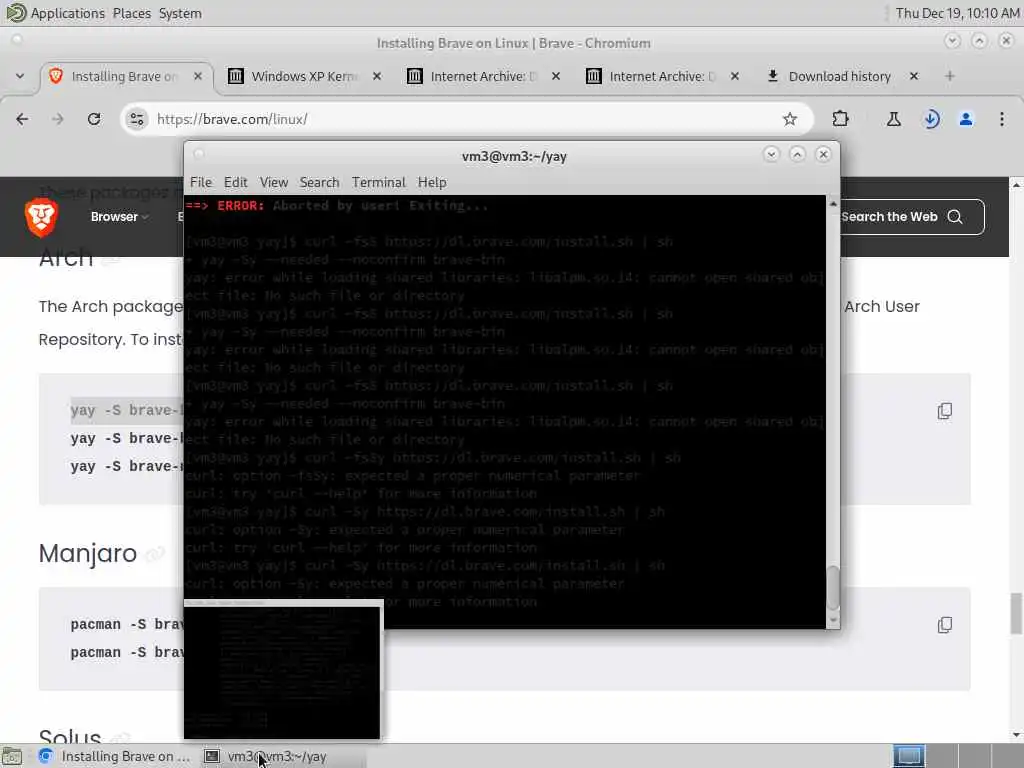Click the ERROR line in terminal
This screenshot has width=1024, height=768.
coord(336,206)
